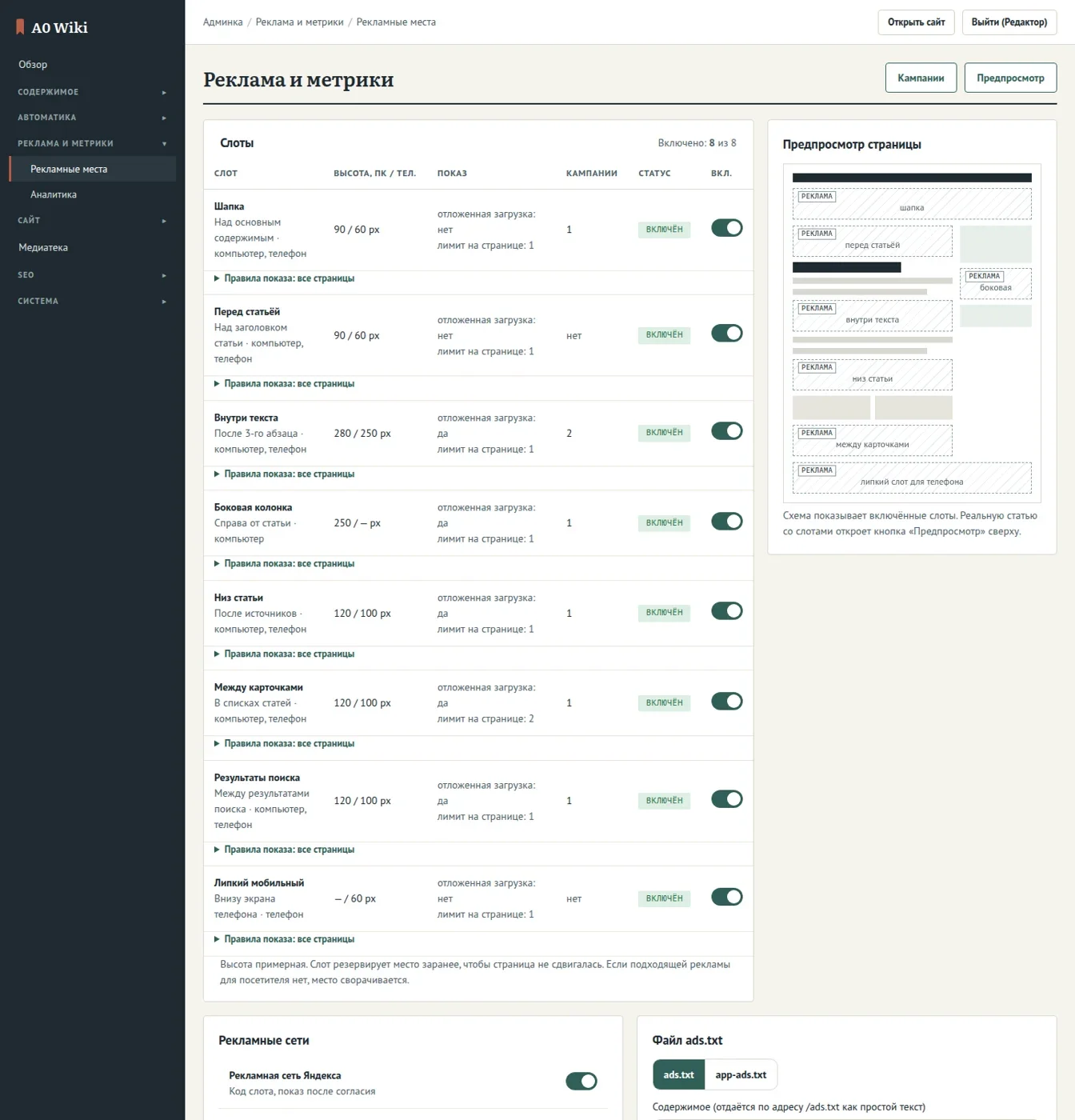Click Выйти (Редактор) button
This screenshot has height=1120, width=1075.
1009,22
